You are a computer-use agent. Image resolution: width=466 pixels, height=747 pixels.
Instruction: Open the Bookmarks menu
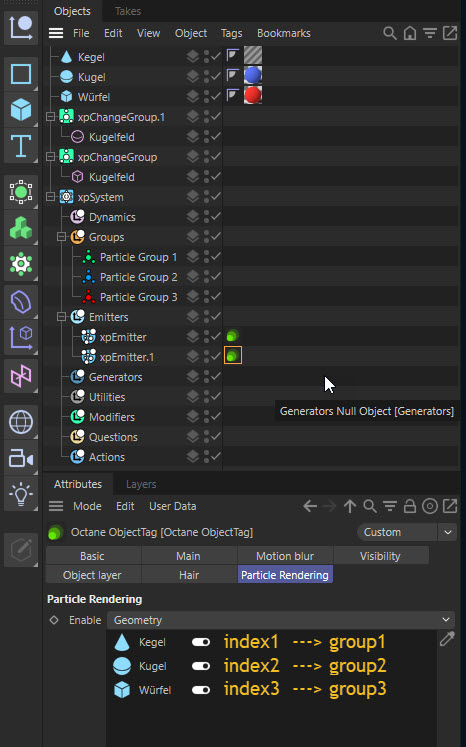click(284, 33)
